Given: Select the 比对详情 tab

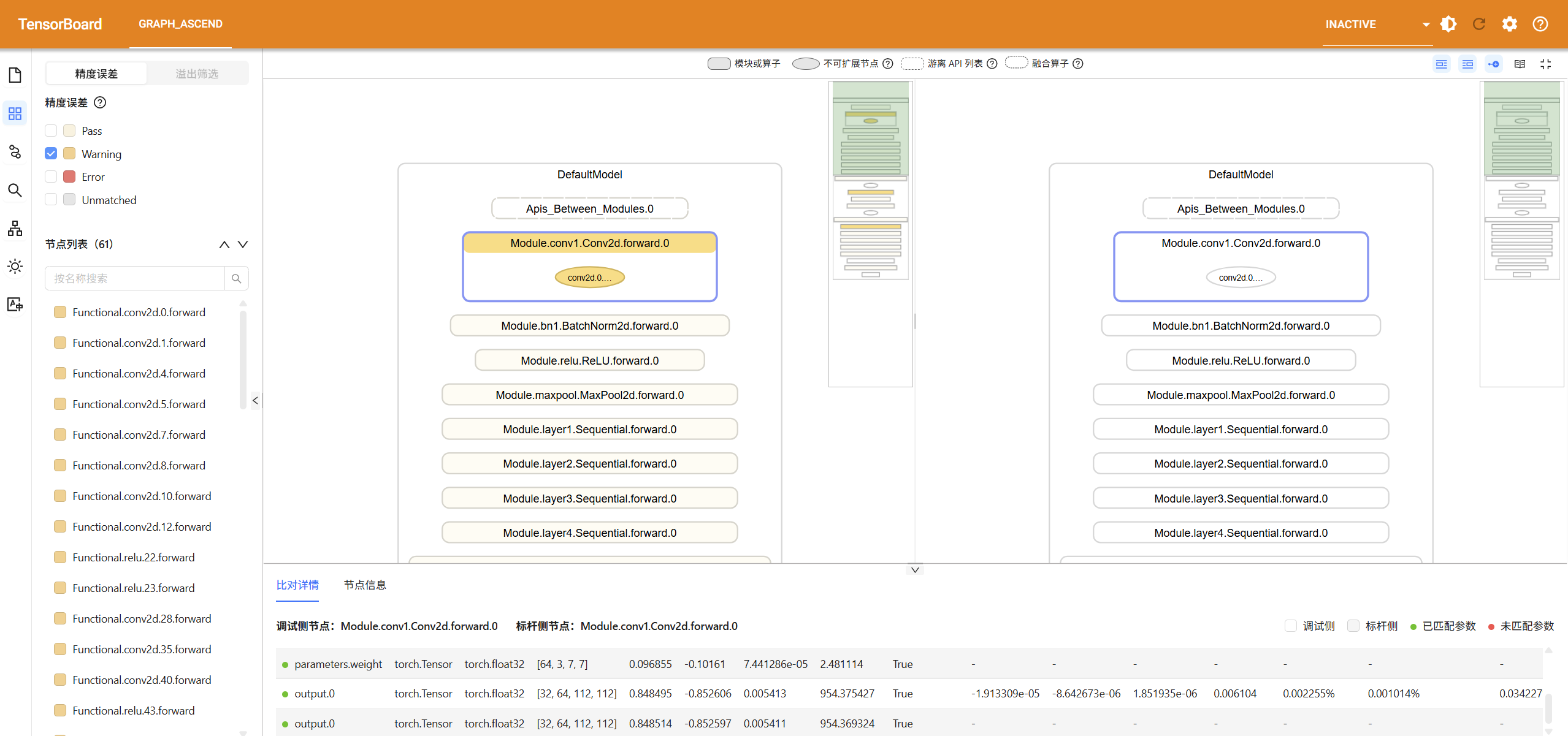Looking at the screenshot, I should [x=297, y=585].
